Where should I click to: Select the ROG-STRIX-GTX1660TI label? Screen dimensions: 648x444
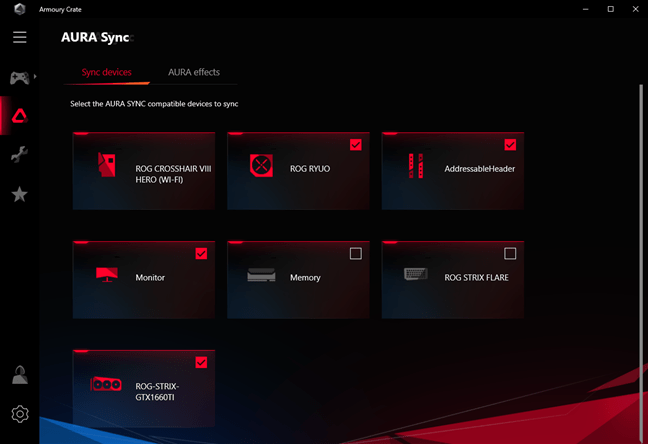coord(157,392)
